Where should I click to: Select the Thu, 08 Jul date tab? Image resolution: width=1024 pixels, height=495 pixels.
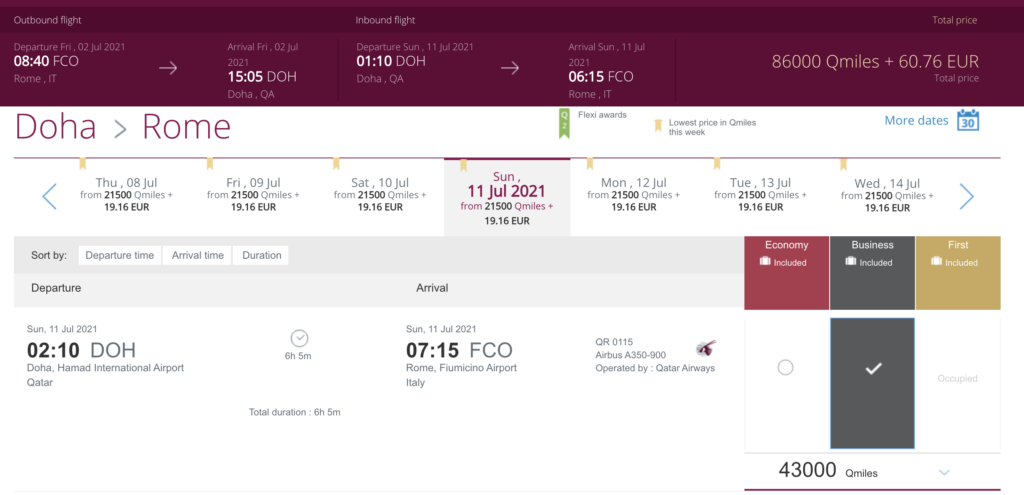127,195
